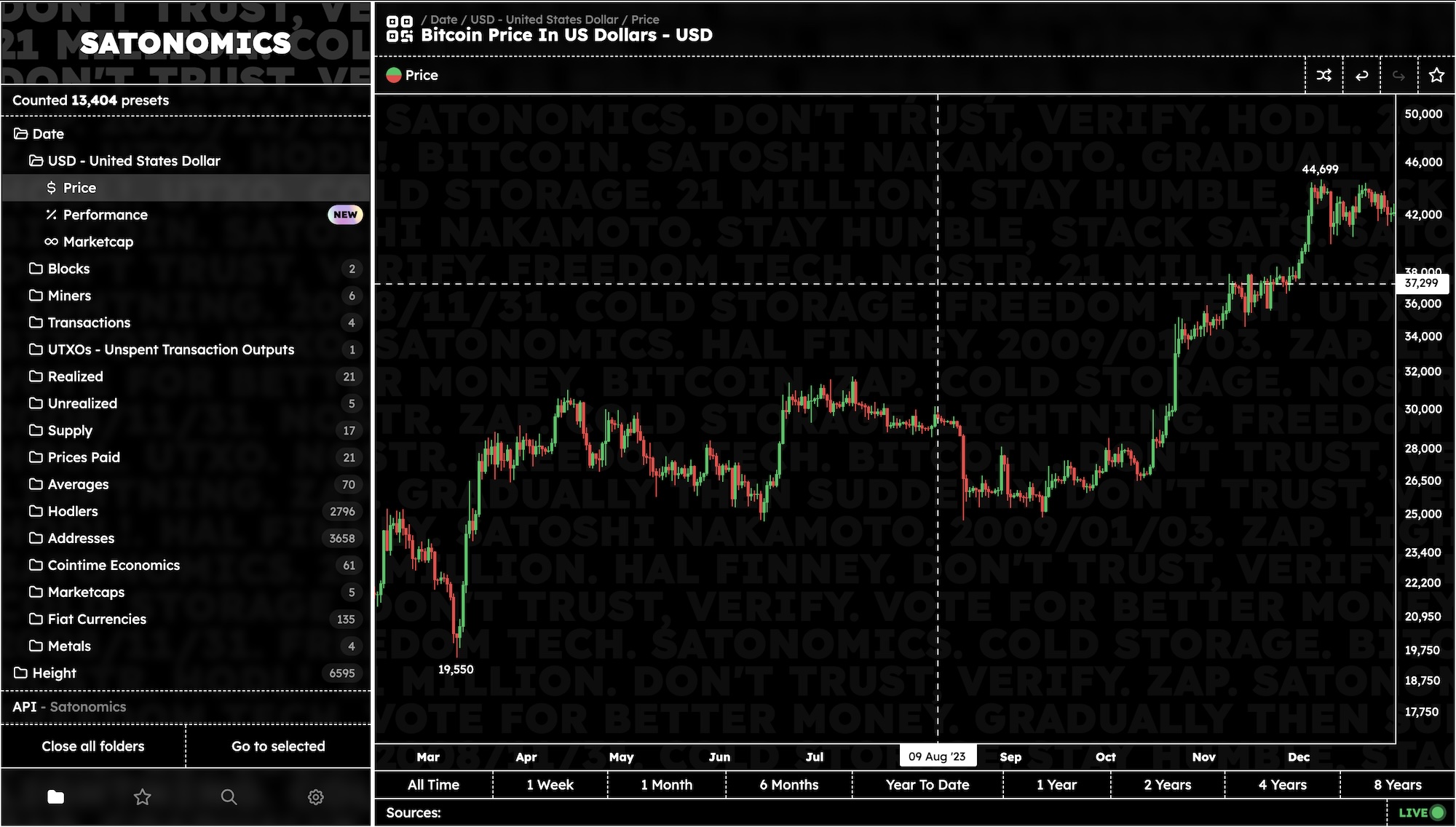1456x827 pixels.
Task: Expand the Transactions folder
Action: pos(186,323)
